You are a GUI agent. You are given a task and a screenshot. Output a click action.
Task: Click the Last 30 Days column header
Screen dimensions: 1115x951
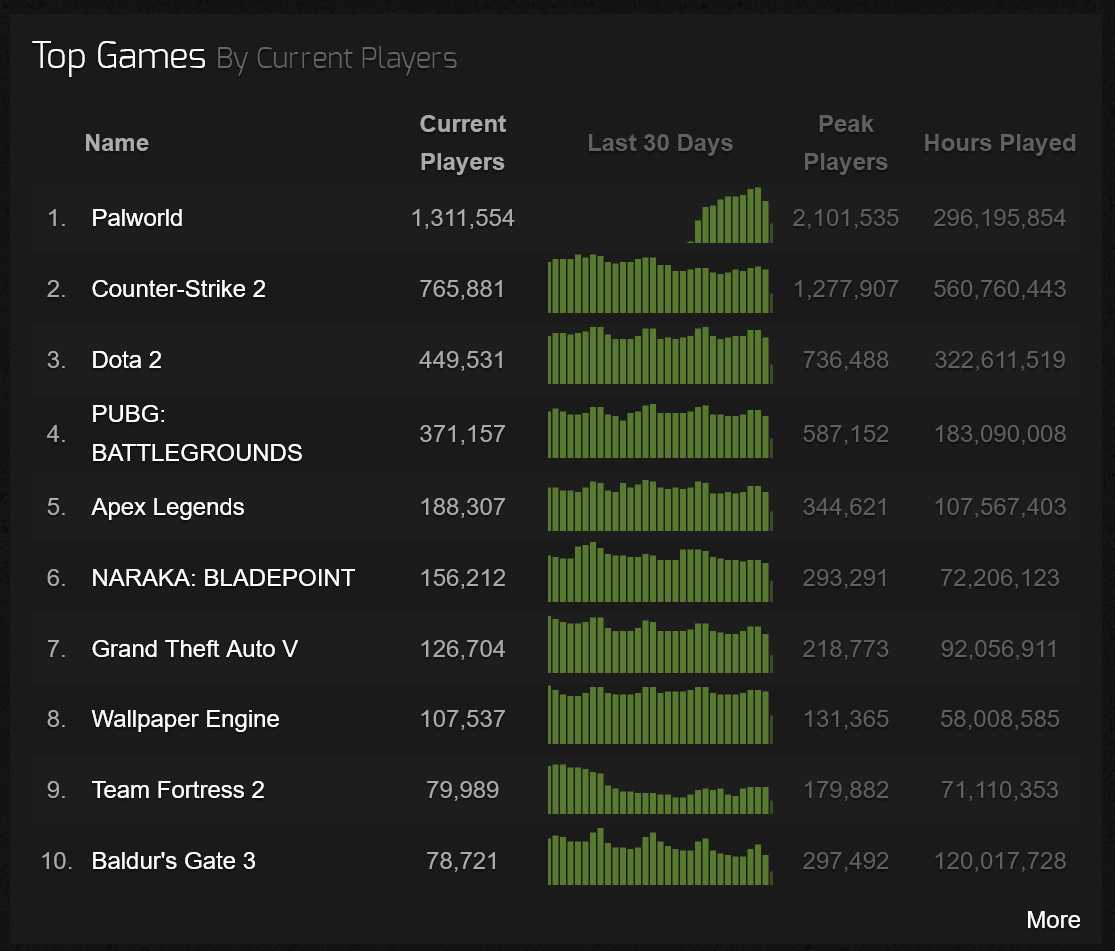(660, 143)
